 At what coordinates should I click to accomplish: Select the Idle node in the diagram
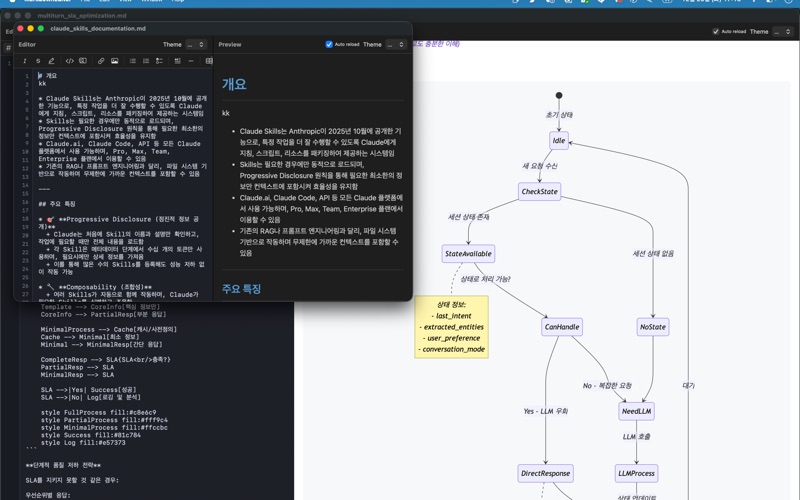559,140
